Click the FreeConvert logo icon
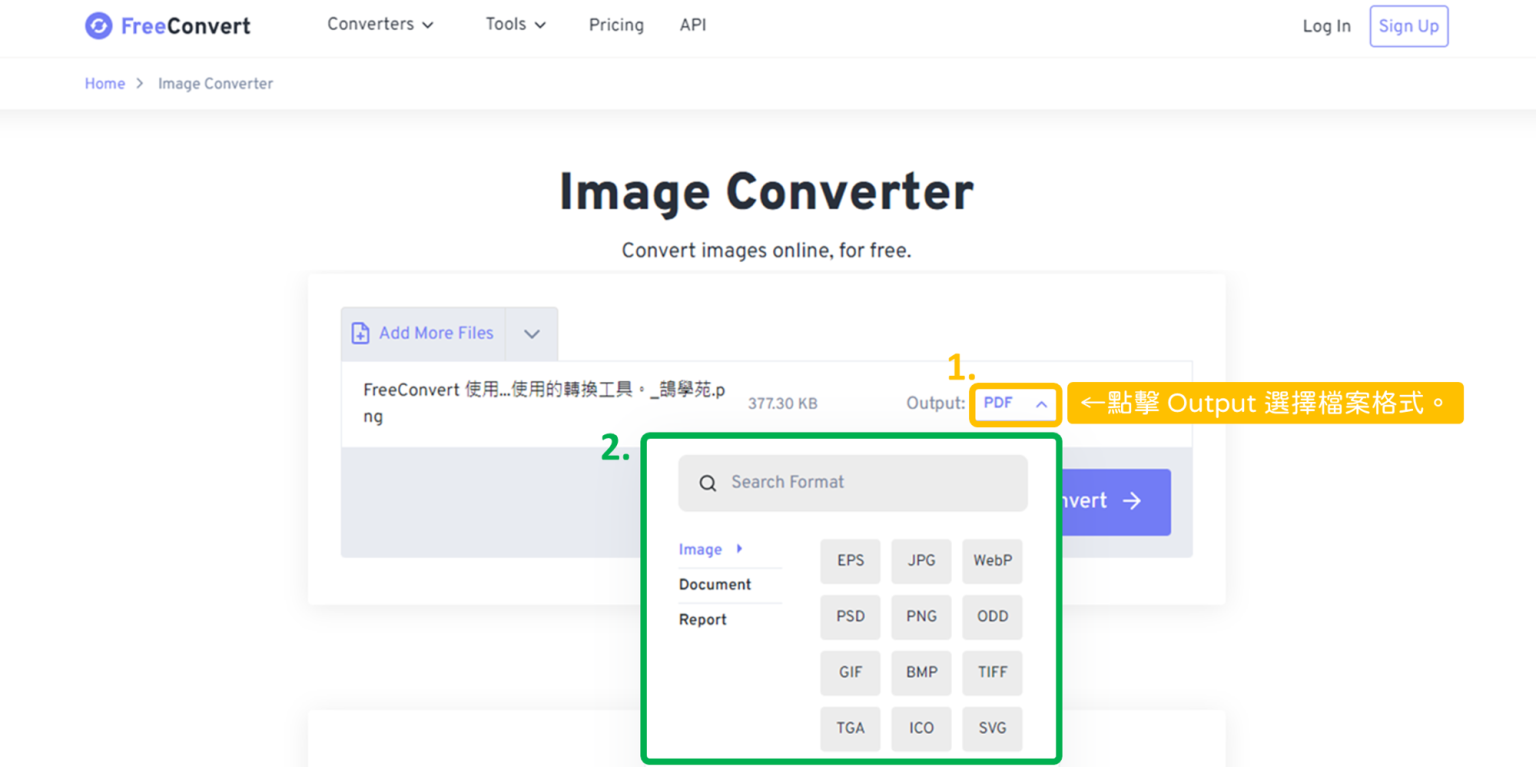Image resolution: width=1536 pixels, height=767 pixels. 98,25
